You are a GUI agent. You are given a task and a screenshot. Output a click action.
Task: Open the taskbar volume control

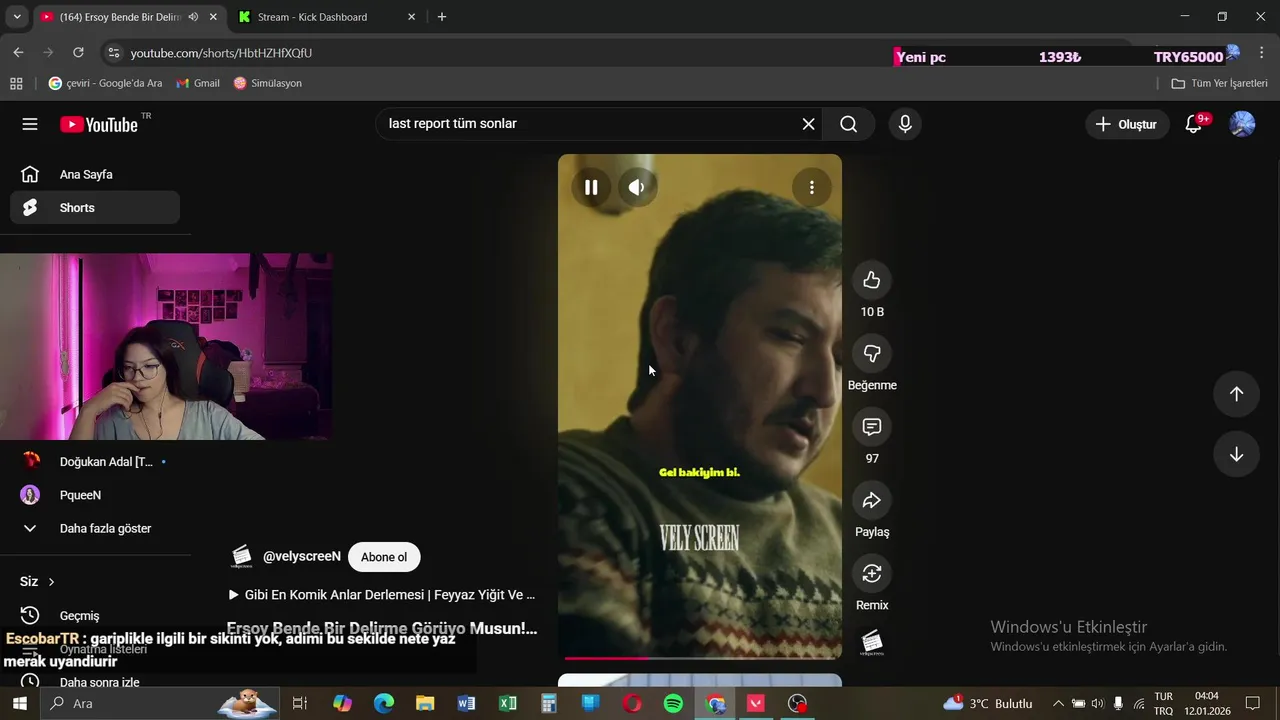1098,703
